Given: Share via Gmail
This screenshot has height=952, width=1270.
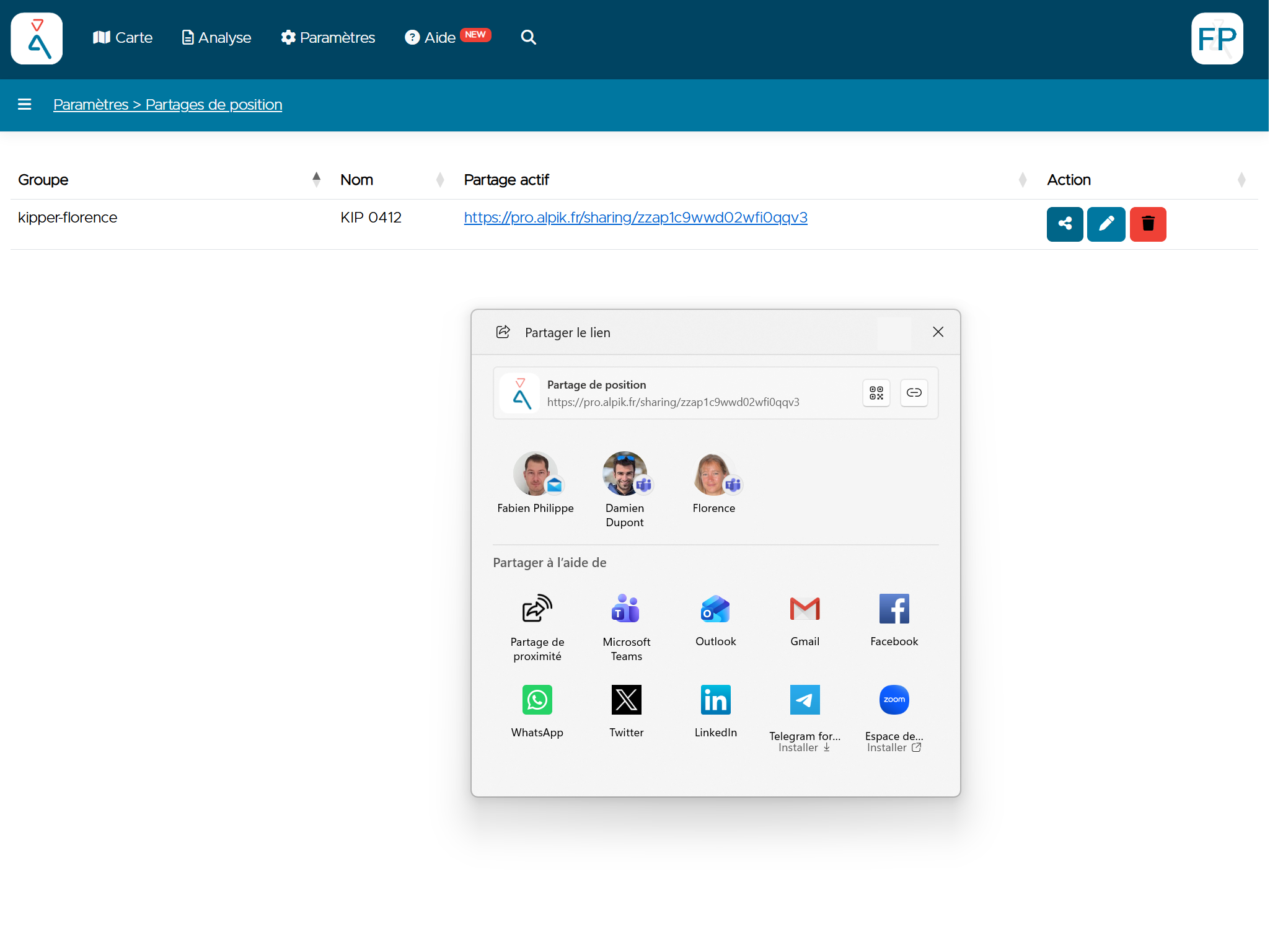Looking at the screenshot, I should click(805, 620).
